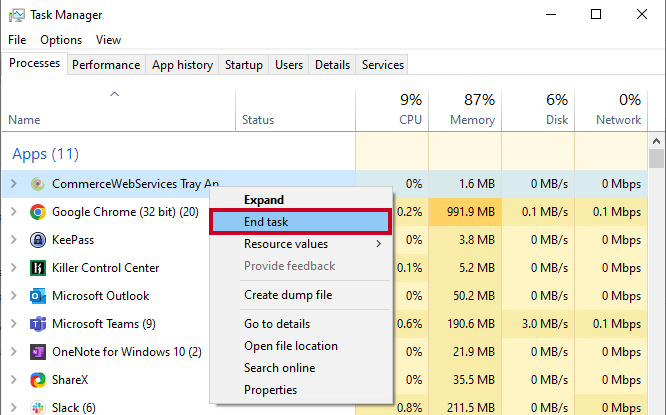
Task: Click OneNote's 21.9 MB memory cell
Action: point(465,352)
